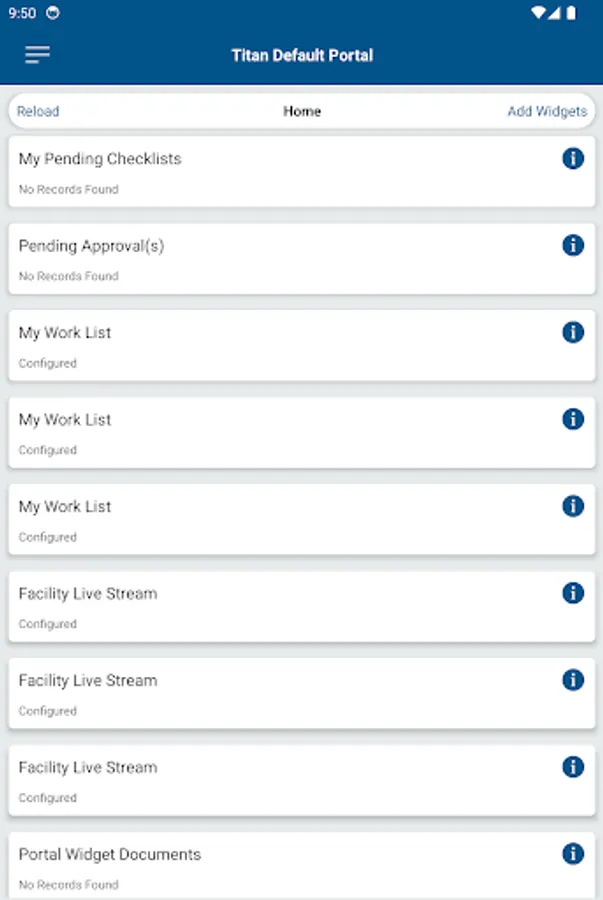
Task: Open the Portal Widget Documents card
Action: pyautogui.click(x=302, y=866)
